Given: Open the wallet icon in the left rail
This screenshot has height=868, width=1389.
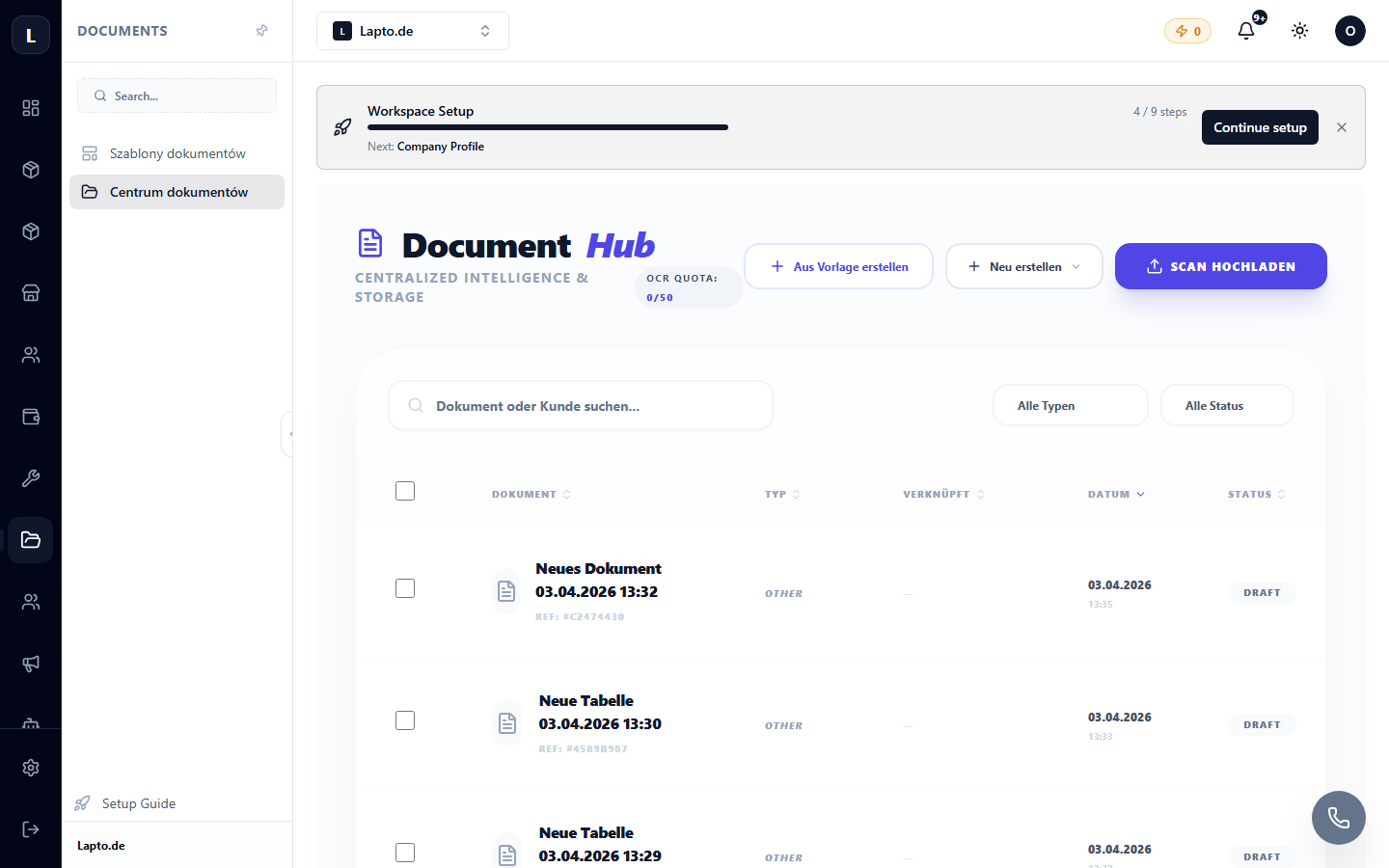Looking at the screenshot, I should point(31,417).
